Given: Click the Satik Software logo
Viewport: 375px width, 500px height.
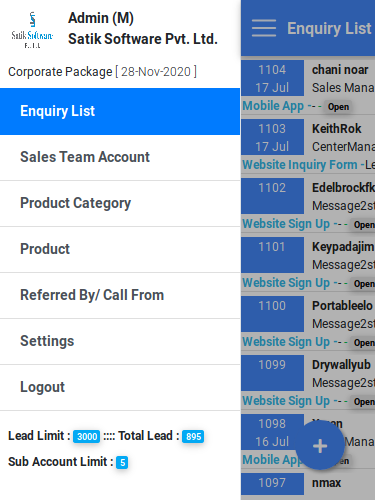Looking at the screenshot, I should (x=32, y=30).
